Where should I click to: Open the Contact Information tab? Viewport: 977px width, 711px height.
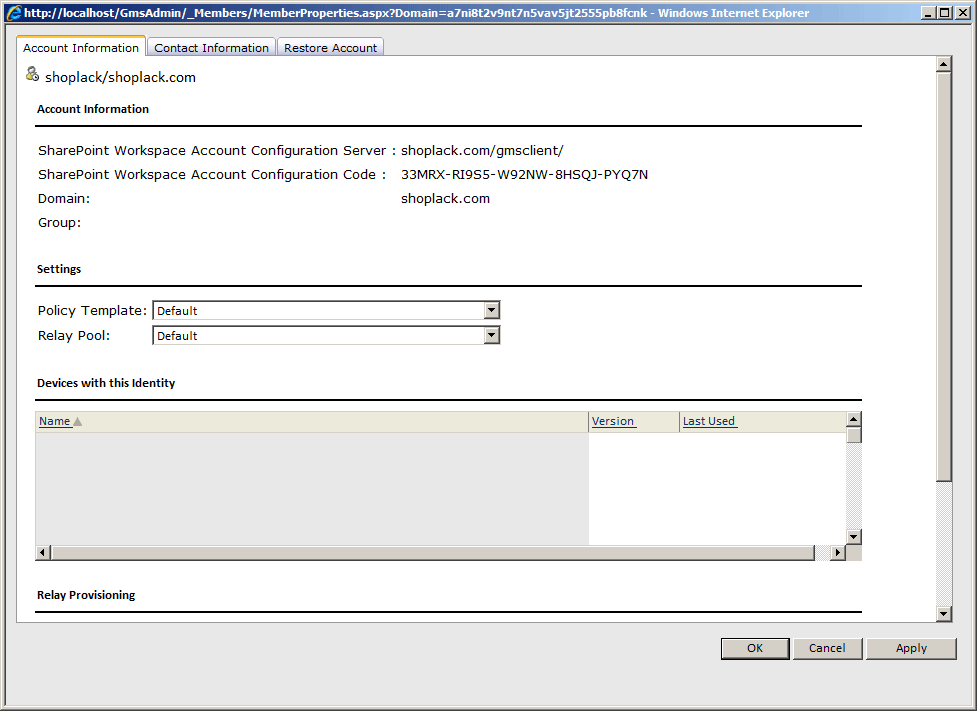211,48
